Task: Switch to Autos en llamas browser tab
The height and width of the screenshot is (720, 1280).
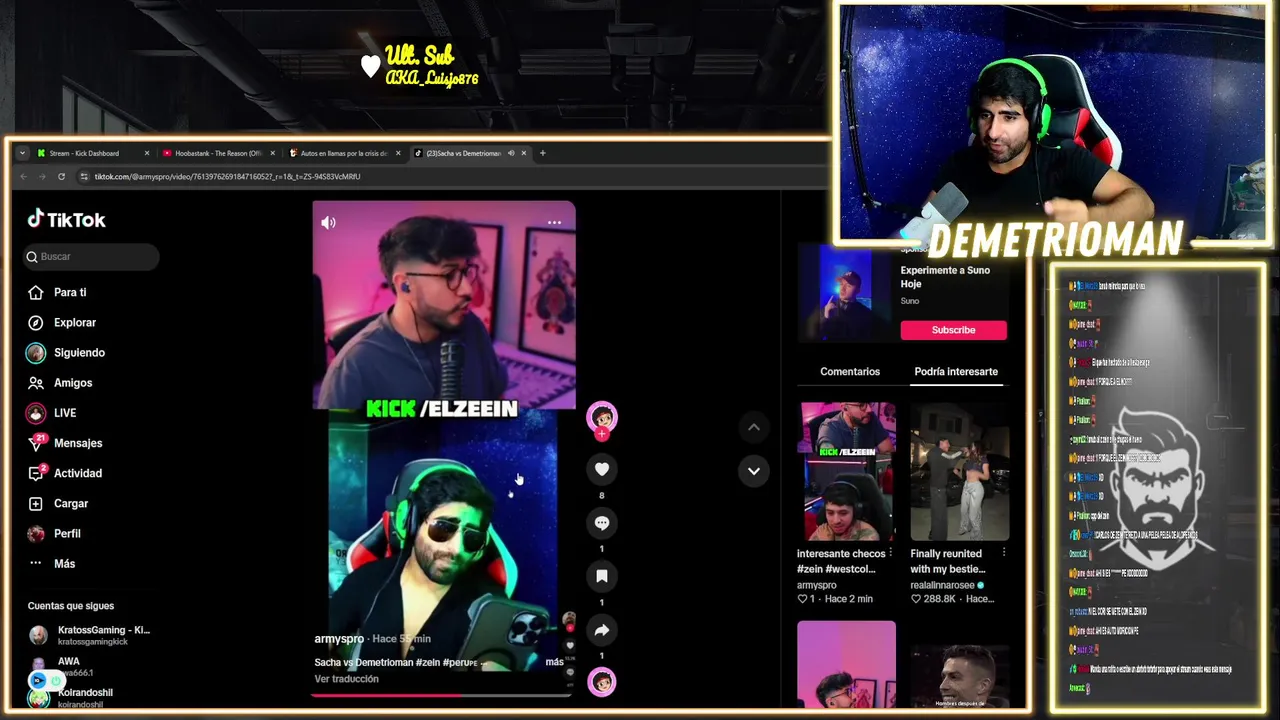Action: [343, 153]
